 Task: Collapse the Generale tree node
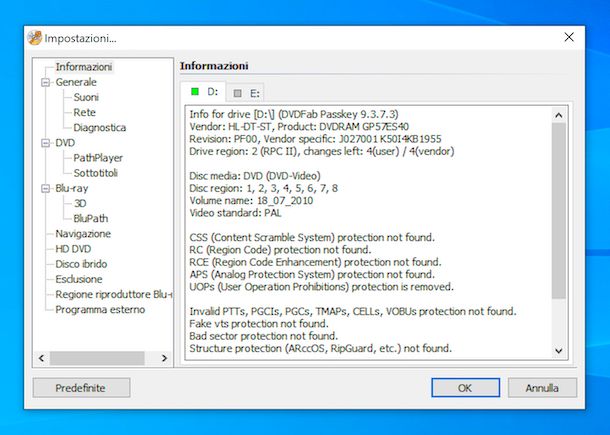(46, 82)
